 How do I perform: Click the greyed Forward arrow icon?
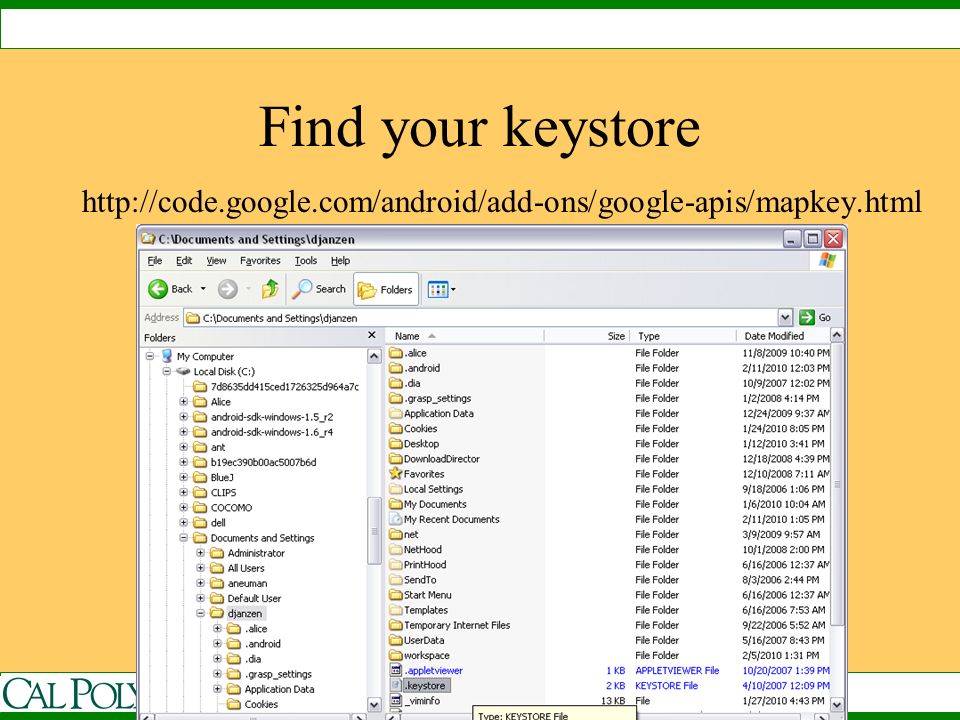228,289
